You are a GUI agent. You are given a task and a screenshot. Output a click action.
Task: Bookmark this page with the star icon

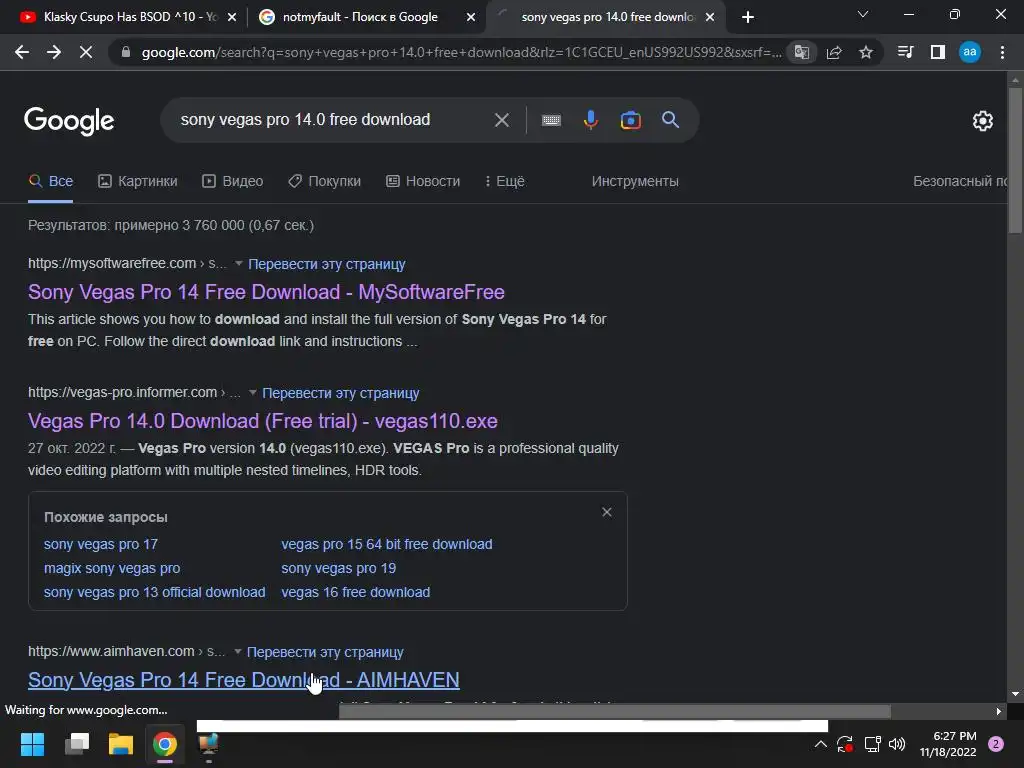coord(865,52)
